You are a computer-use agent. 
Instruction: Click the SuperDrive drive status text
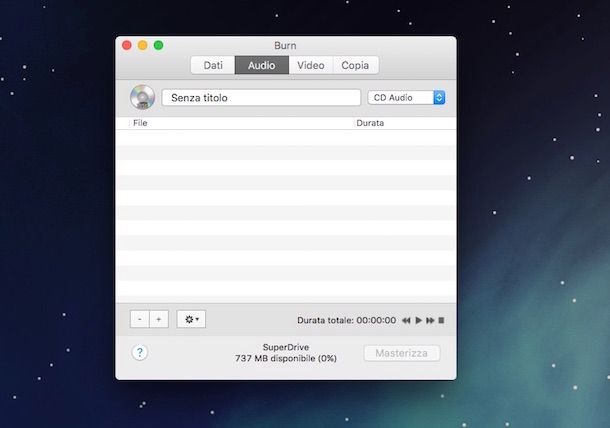click(x=285, y=347)
